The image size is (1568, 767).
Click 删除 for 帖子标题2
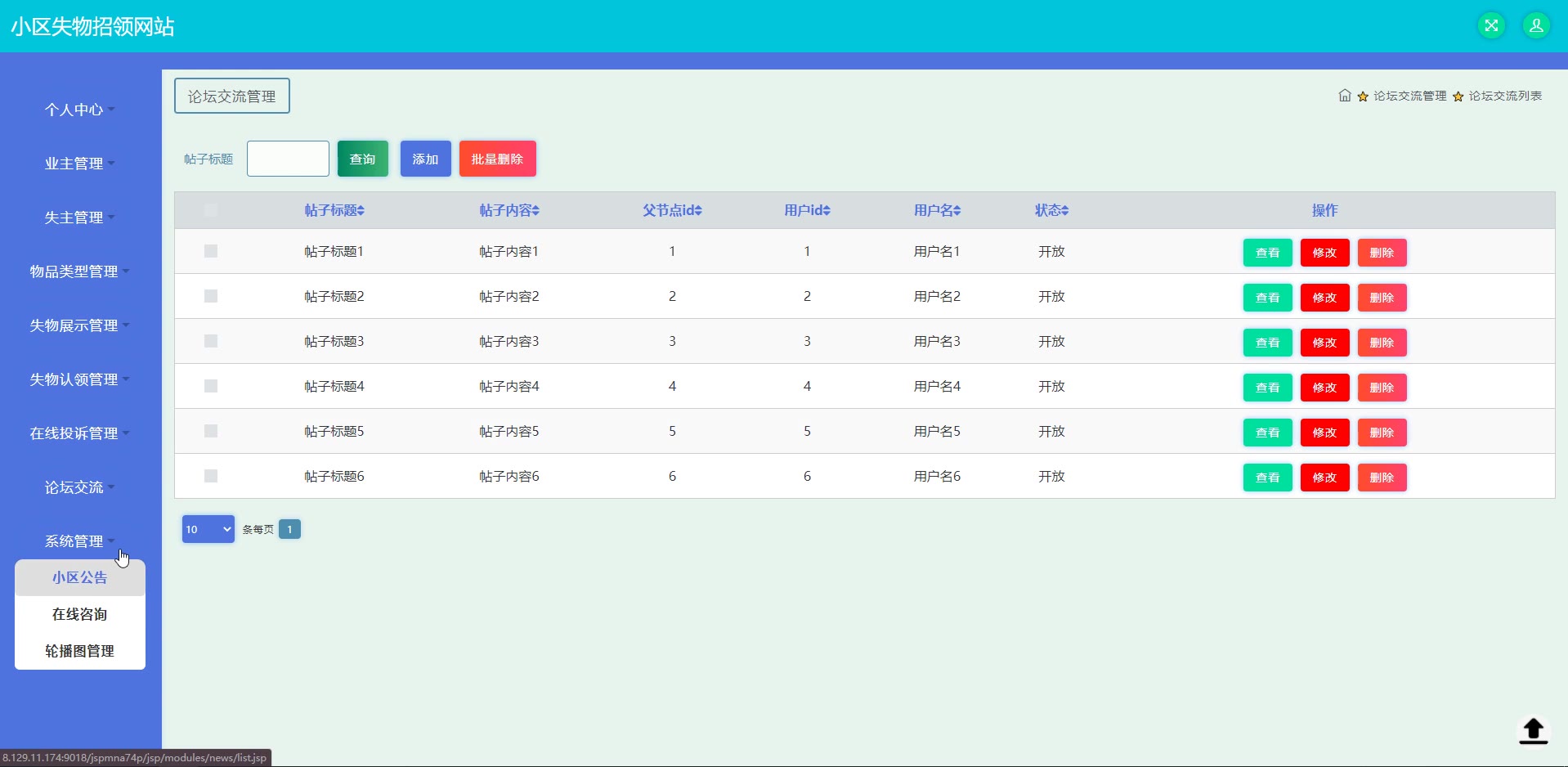1382,298
